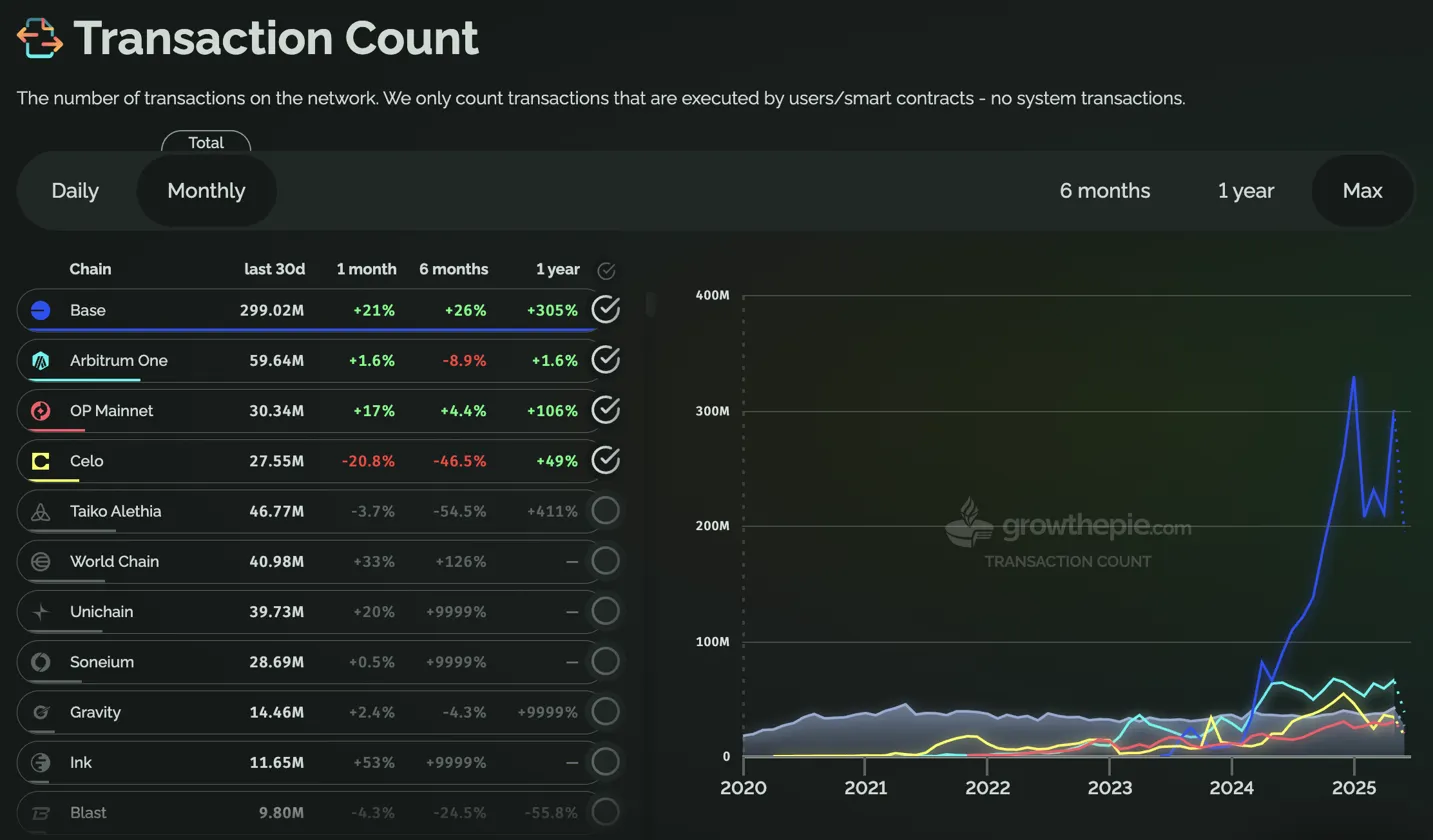The image size is (1433, 840).
Task: Sort by the last 30d column
Action: pos(274,269)
